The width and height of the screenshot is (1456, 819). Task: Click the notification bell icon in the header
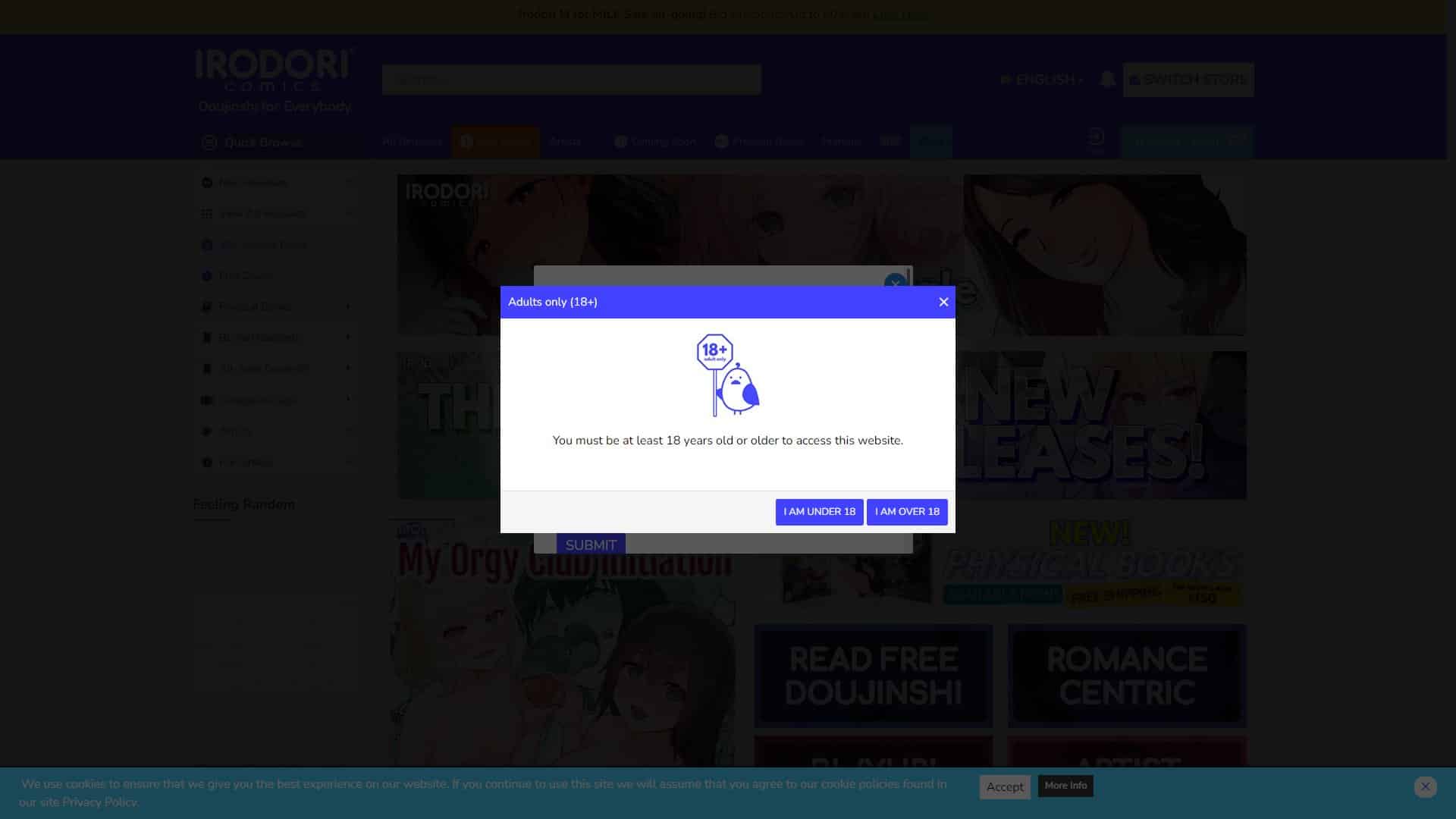1107,79
